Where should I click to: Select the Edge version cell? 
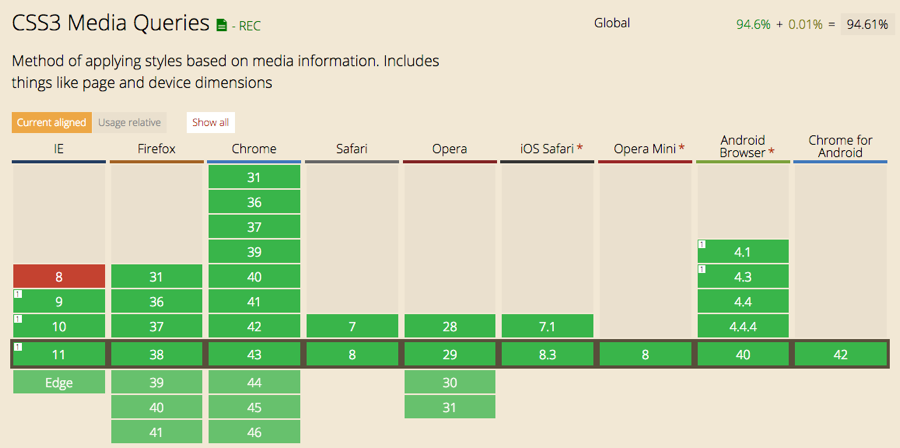click(59, 382)
